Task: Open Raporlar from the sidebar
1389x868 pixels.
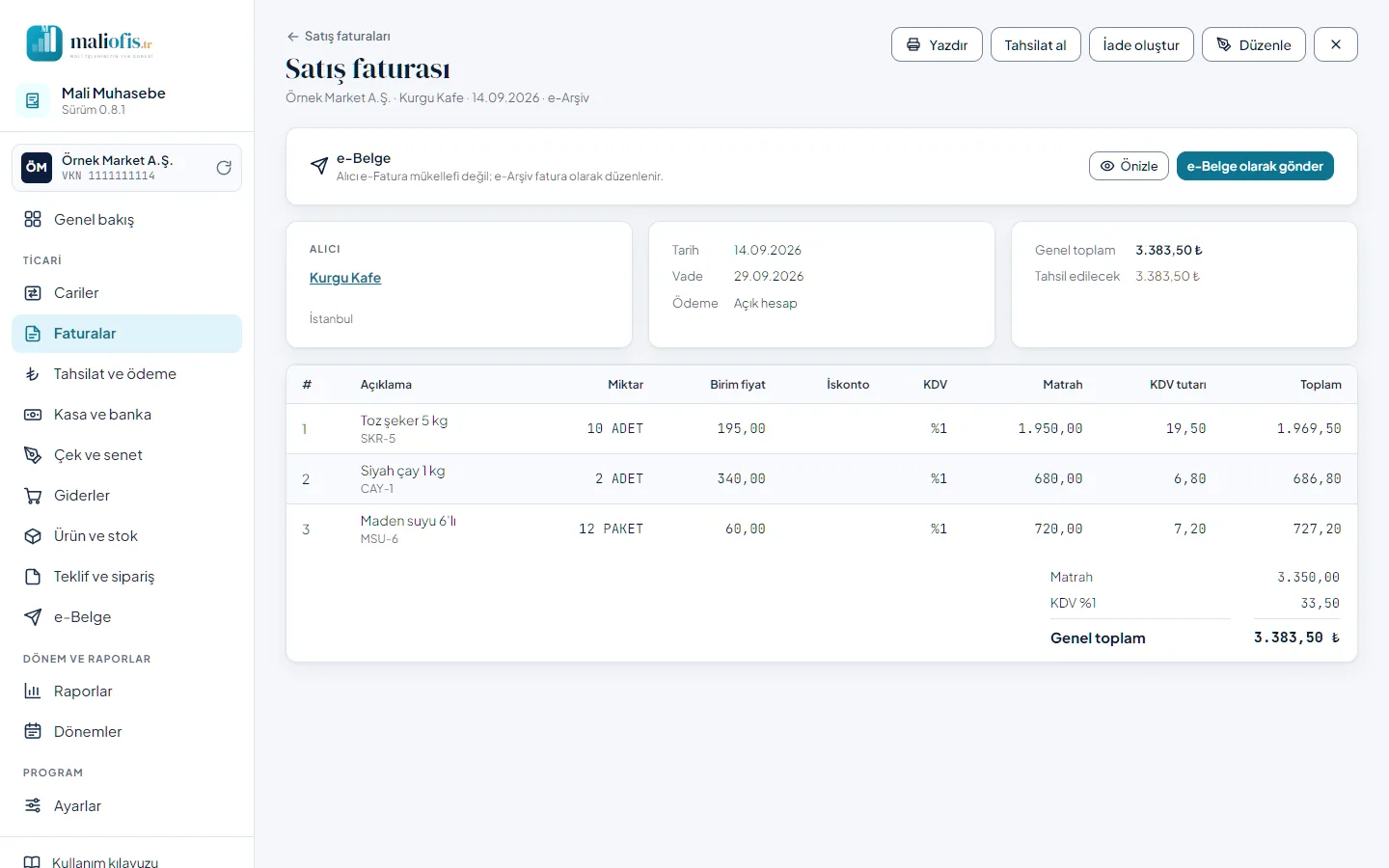Action: [126, 692]
